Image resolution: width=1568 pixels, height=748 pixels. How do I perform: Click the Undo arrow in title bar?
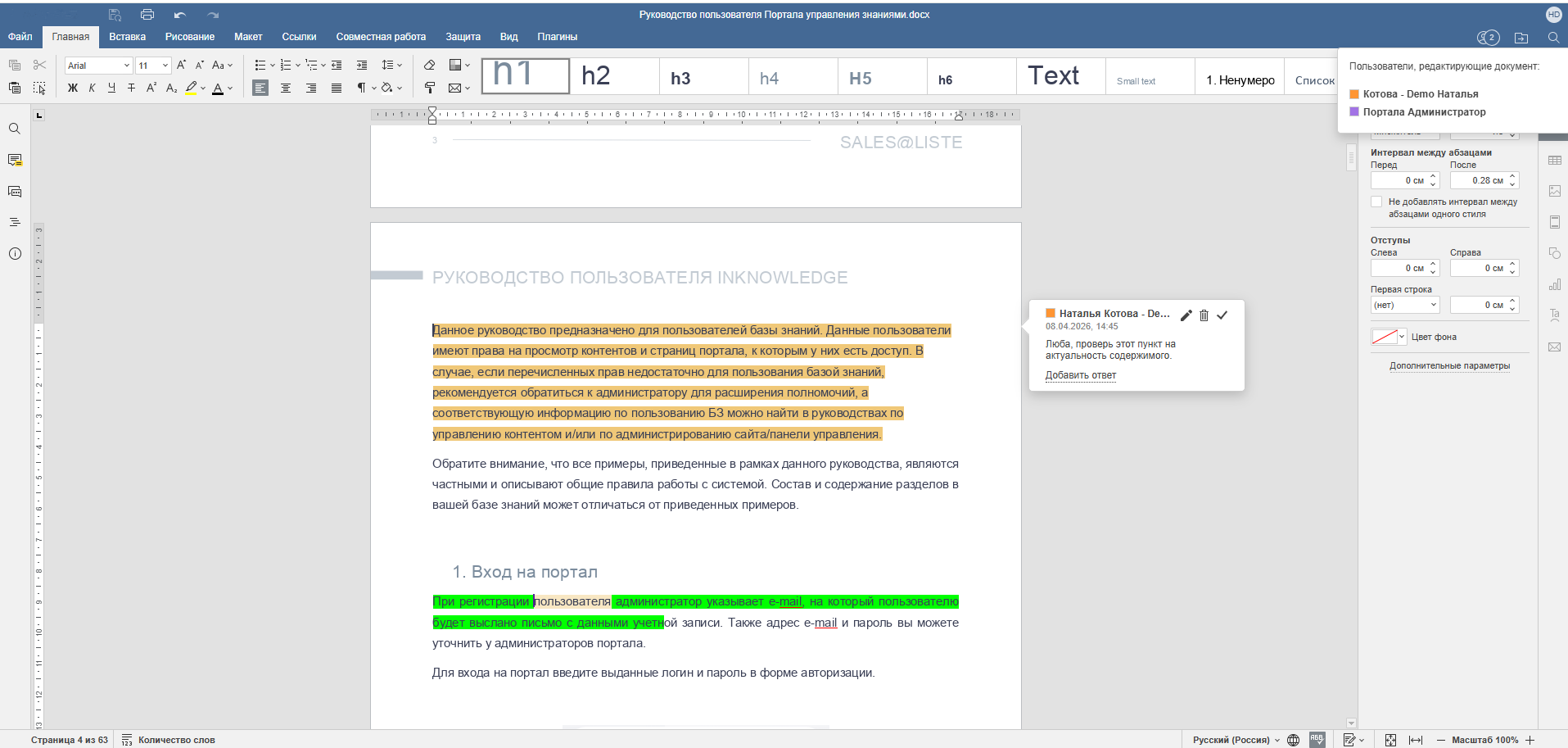click(180, 15)
